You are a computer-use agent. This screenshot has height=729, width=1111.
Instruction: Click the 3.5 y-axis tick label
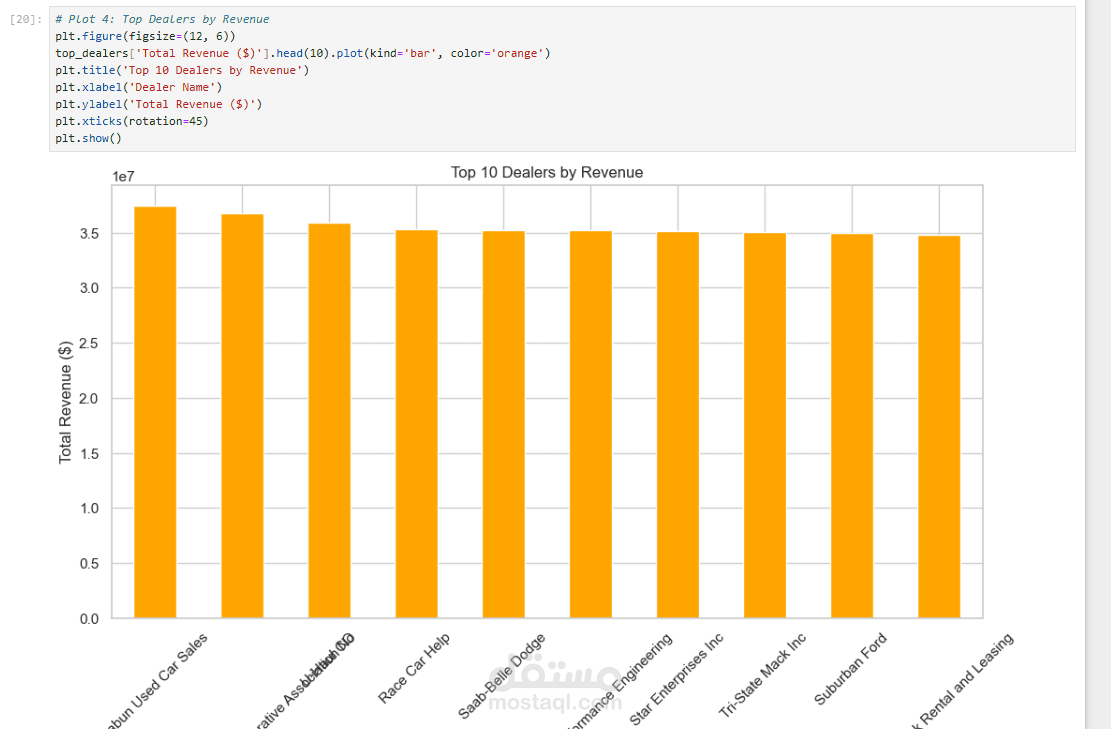coord(89,234)
